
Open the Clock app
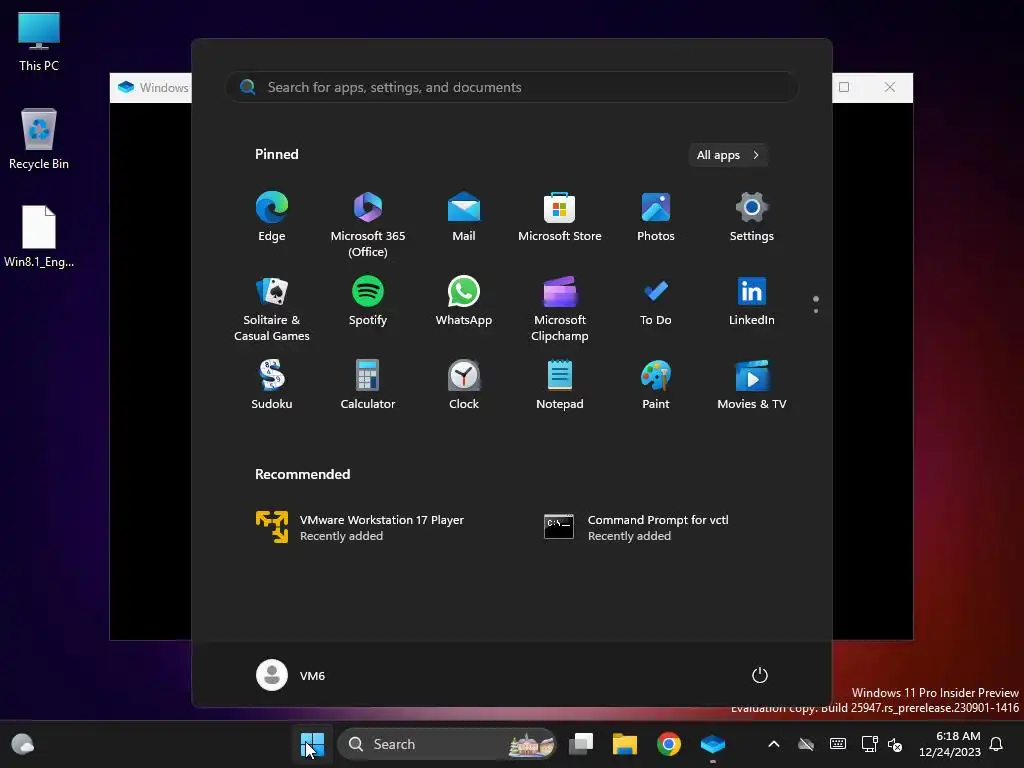(464, 385)
